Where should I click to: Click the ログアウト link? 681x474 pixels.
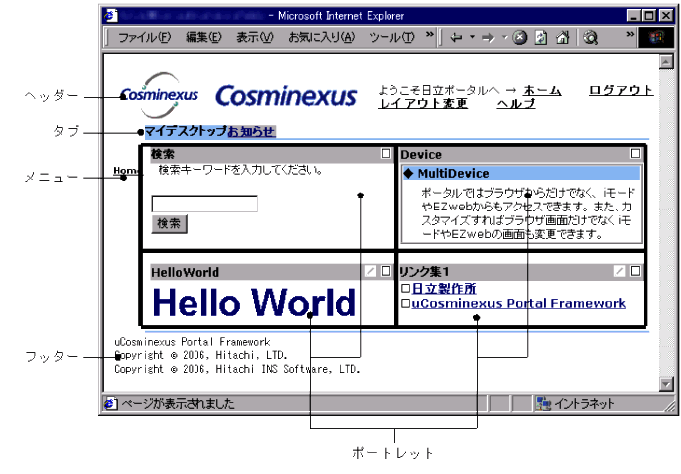click(x=621, y=90)
